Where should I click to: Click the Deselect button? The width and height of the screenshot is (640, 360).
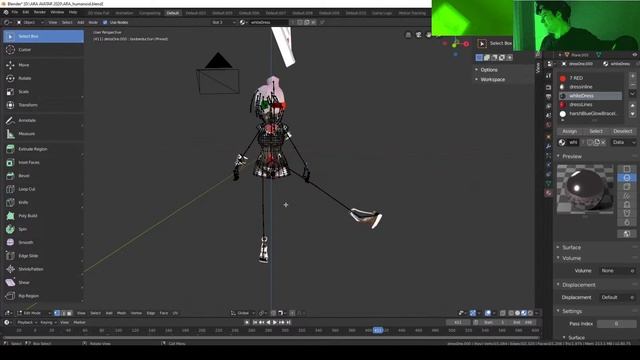click(x=622, y=131)
